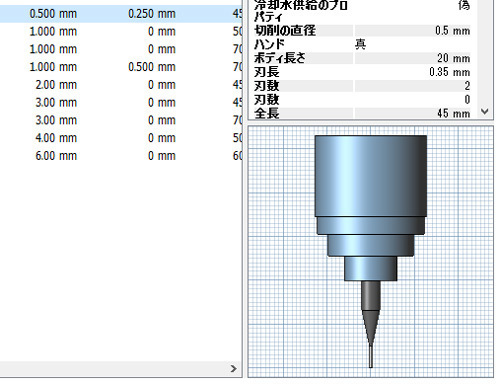Click the tool holder in the preview

(x=371, y=208)
